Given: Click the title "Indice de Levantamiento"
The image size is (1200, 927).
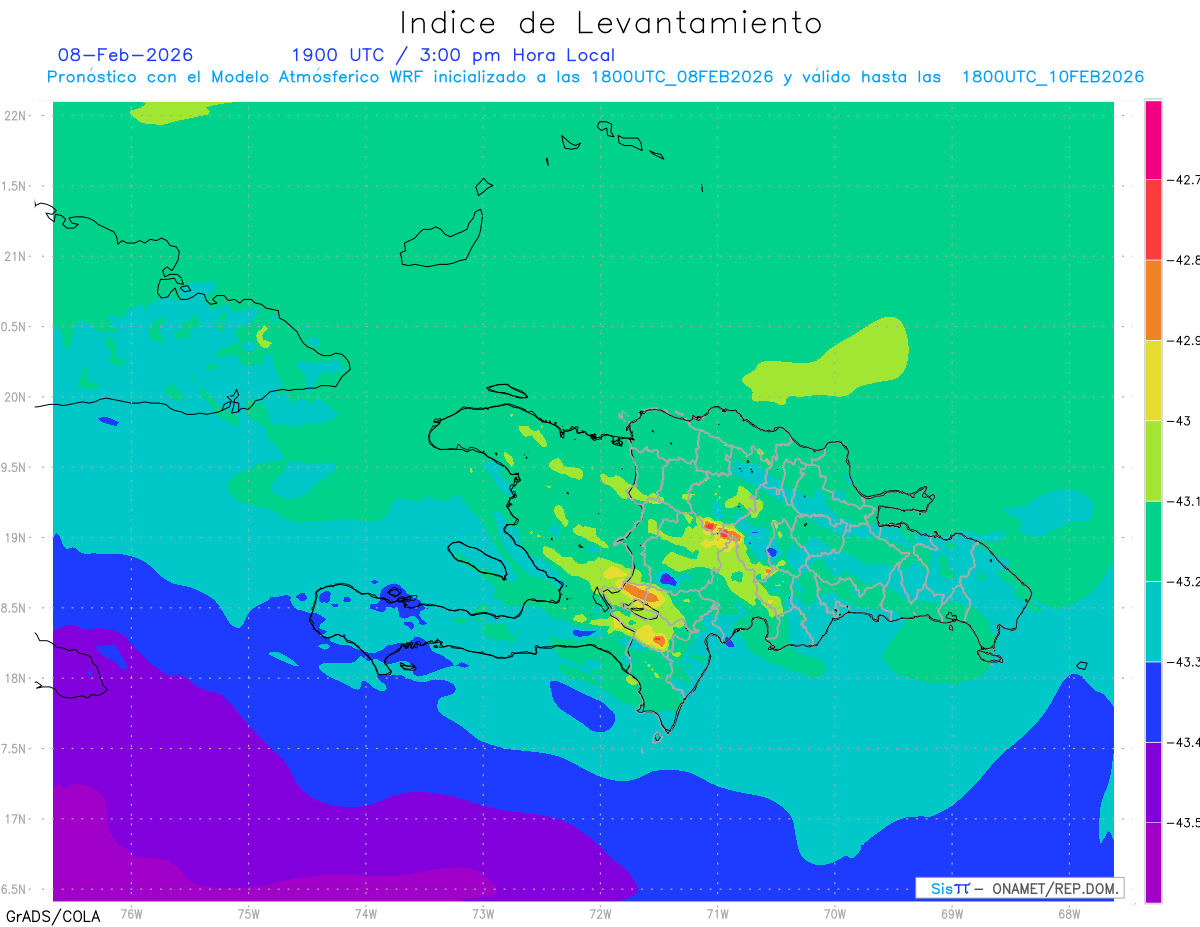Looking at the screenshot, I should click(611, 23).
